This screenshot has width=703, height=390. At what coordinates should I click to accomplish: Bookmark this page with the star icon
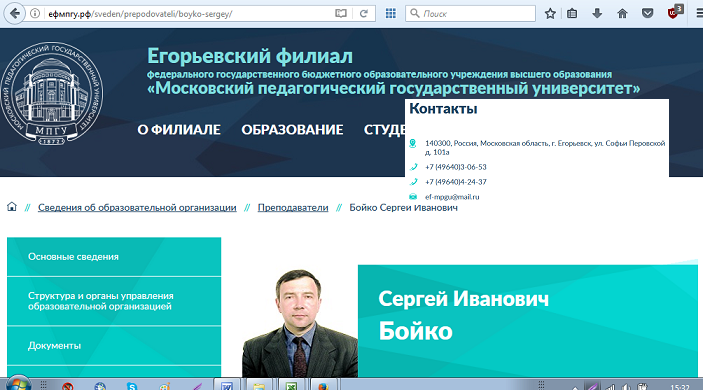click(x=550, y=13)
